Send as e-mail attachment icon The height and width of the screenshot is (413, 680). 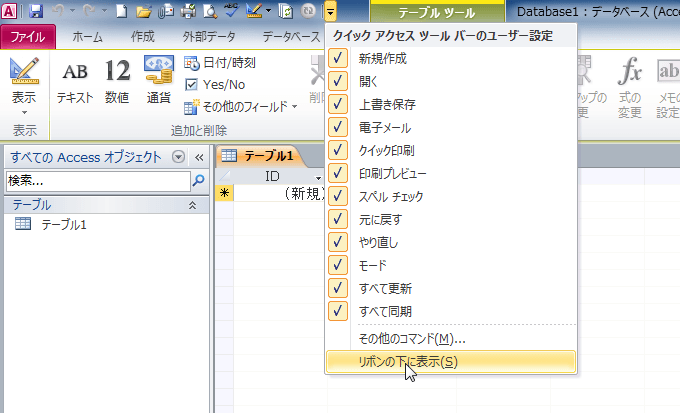click(x=166, y=11)
